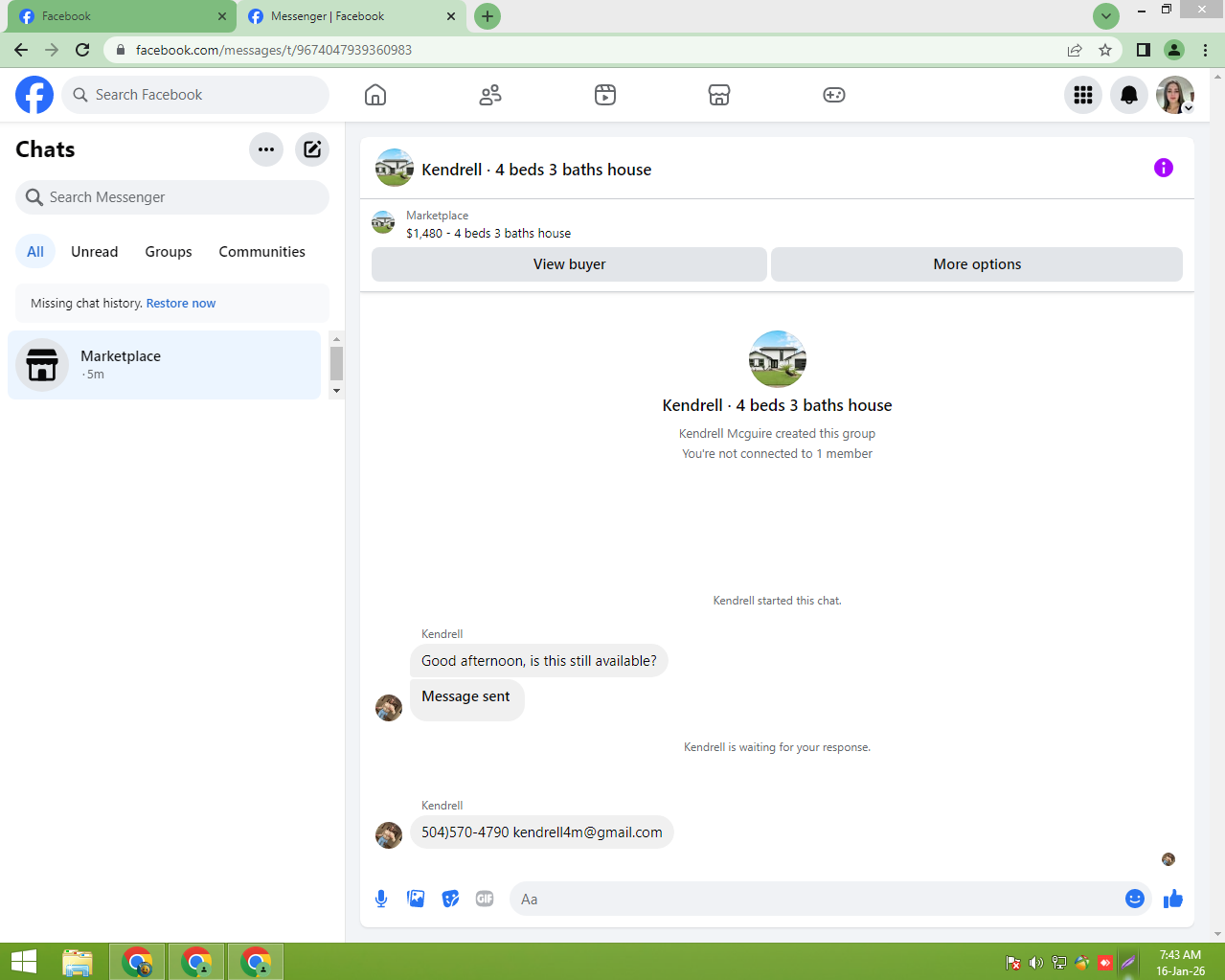Open the Notifications bell icon
The image size is (1225, 980).
(x=1129, y=95)
